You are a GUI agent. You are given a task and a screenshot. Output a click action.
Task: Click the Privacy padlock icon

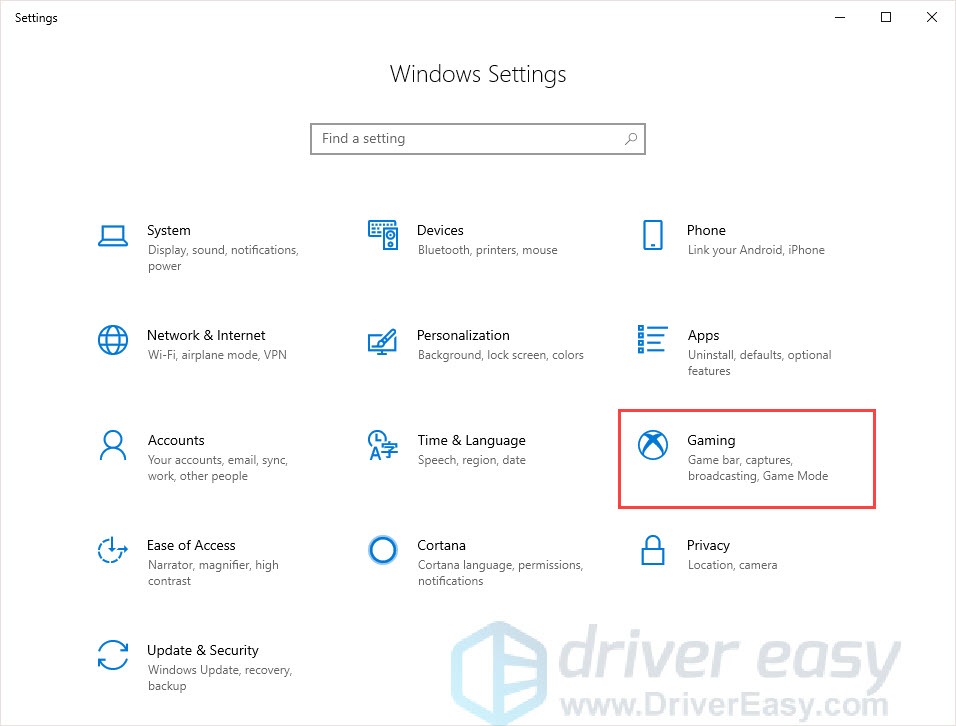coord(652,550)
